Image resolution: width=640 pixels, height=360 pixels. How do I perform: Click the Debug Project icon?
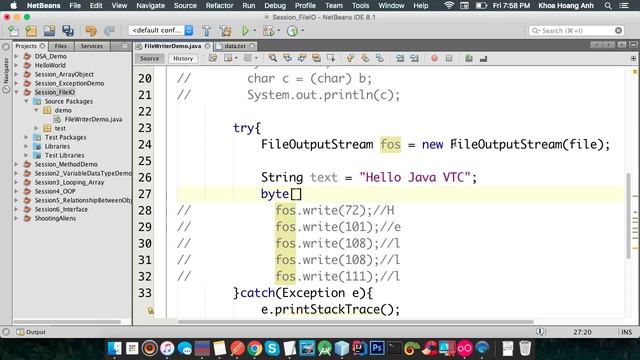point(269,31)
